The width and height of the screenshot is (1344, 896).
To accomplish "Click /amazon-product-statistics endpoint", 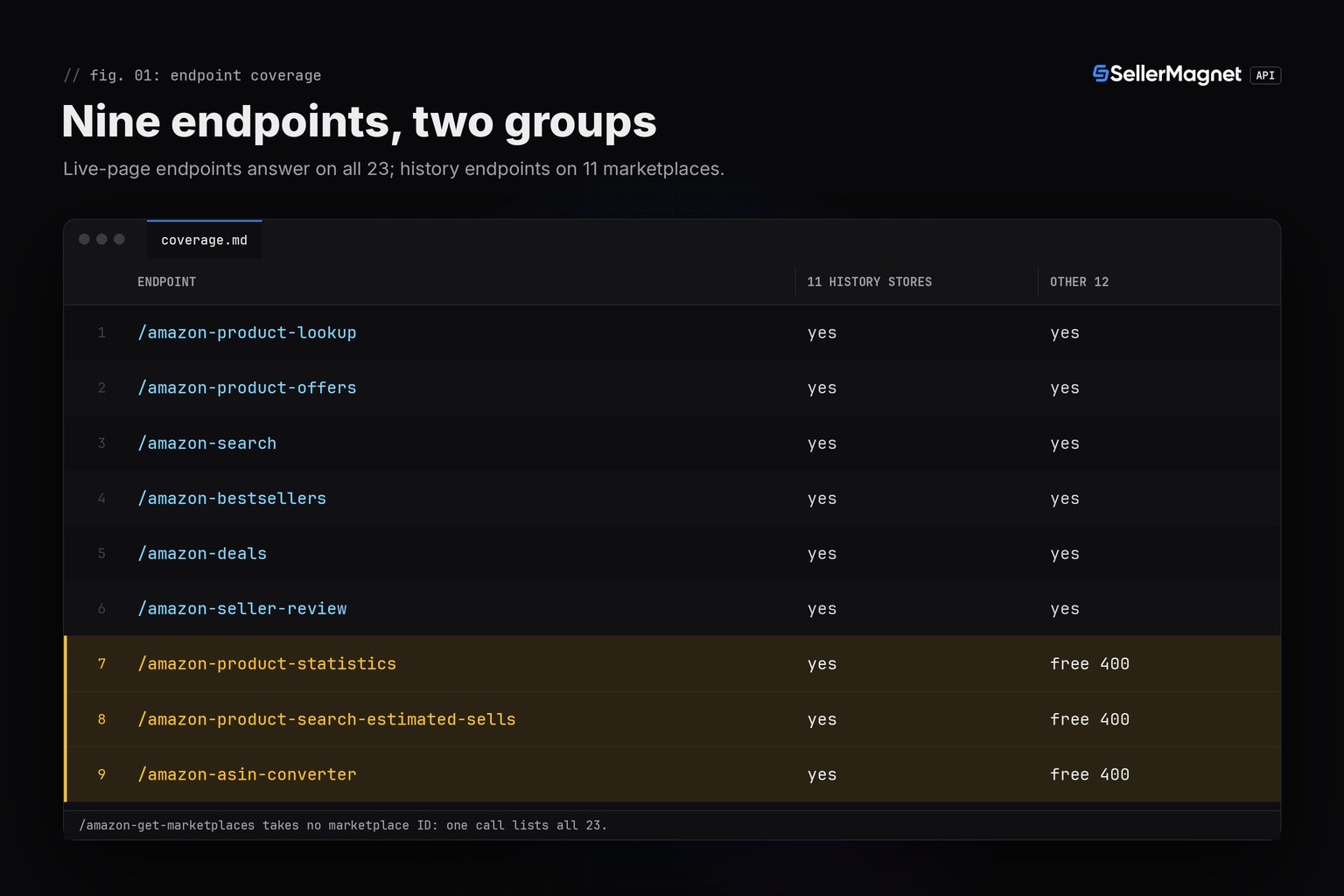I will pos(267,664).
